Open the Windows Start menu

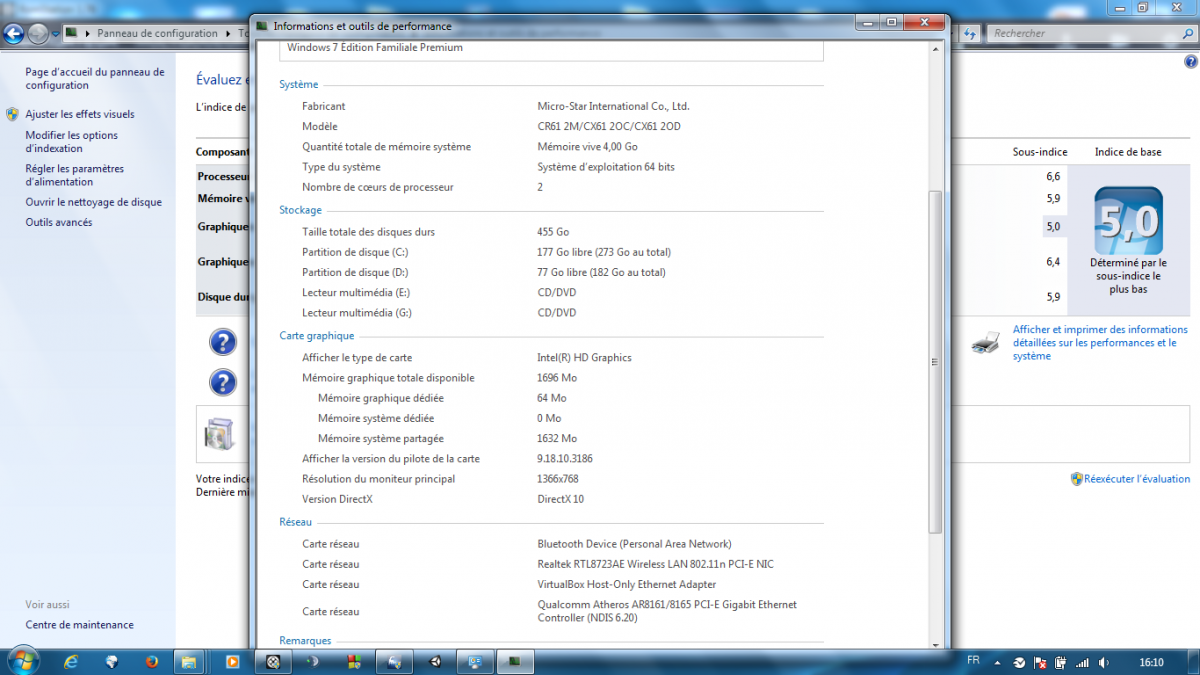pyautogui.click(x=22, y=661)
